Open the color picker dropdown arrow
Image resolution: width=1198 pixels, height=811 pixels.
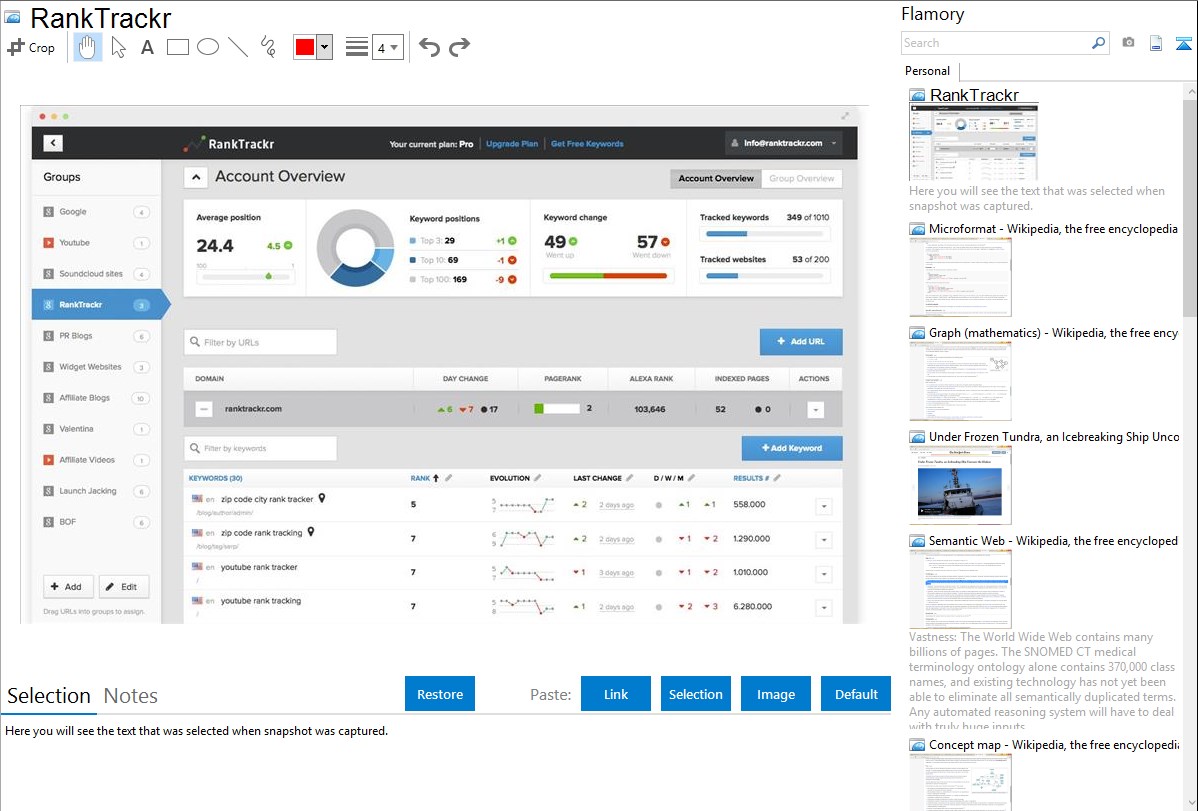pyautogui.click(x=325, y=47)
